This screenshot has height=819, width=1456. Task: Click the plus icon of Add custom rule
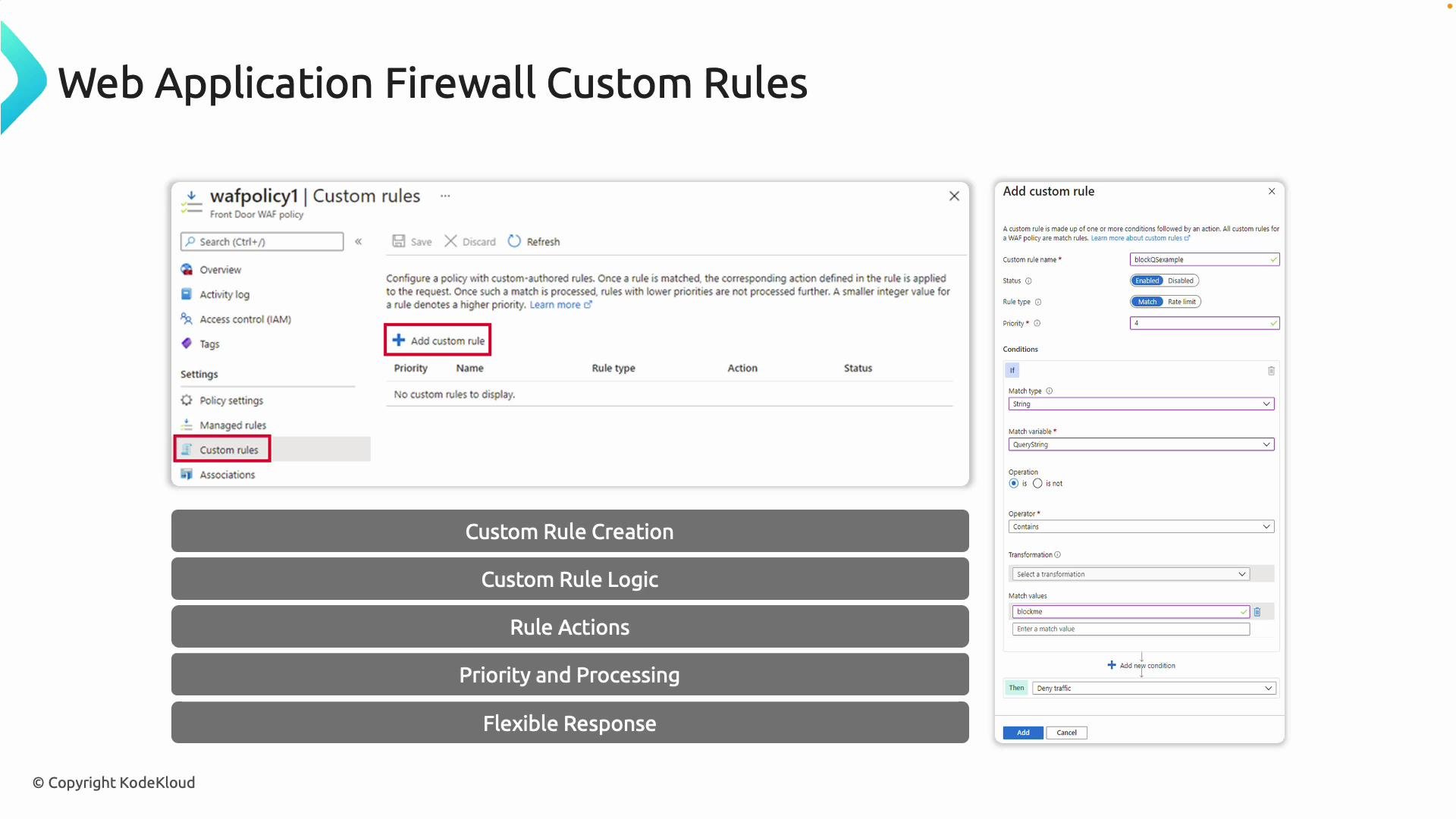pos(399,340)
